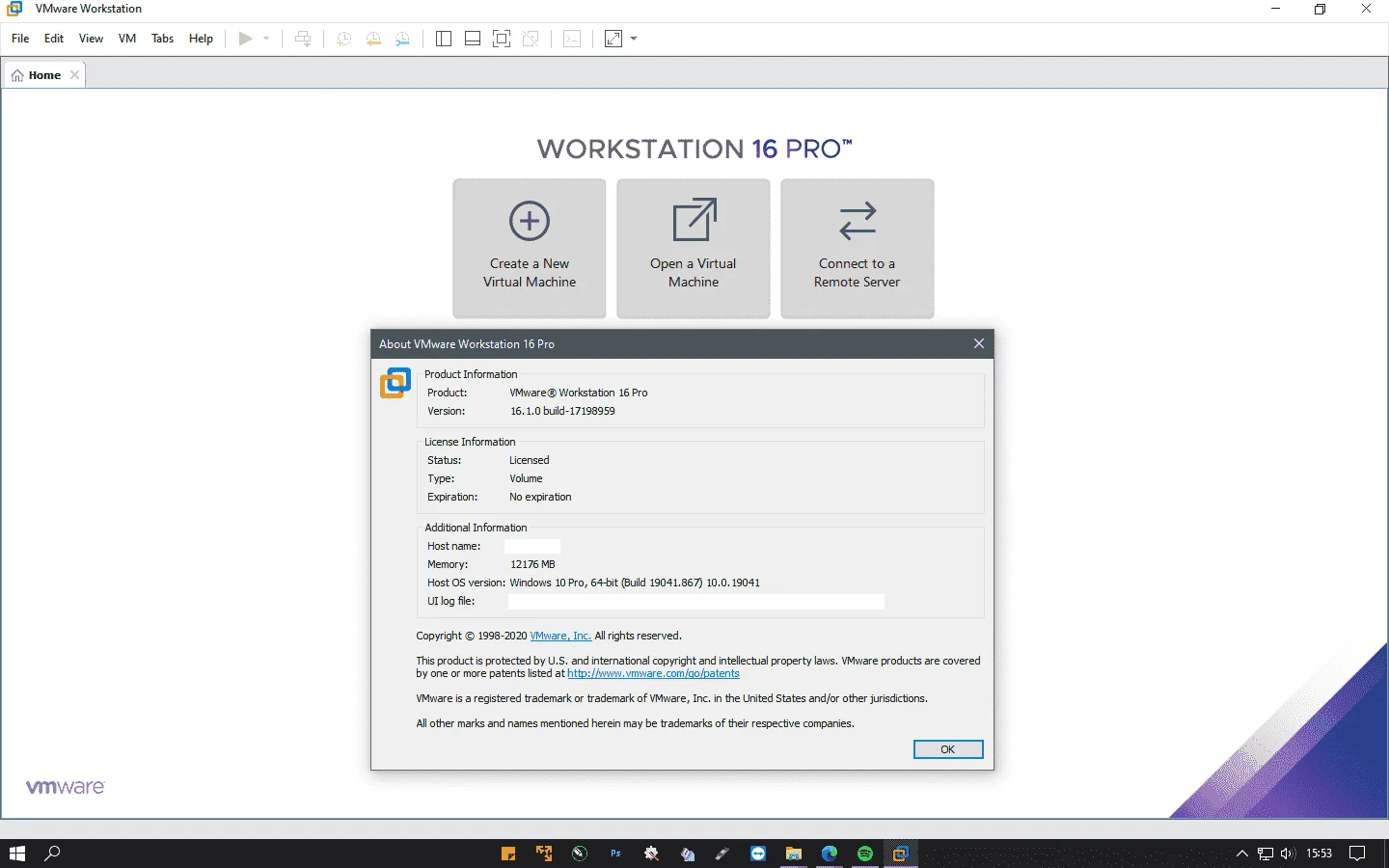
Task: Click the volume speaker tray icon
Action: click(1288, 854)
